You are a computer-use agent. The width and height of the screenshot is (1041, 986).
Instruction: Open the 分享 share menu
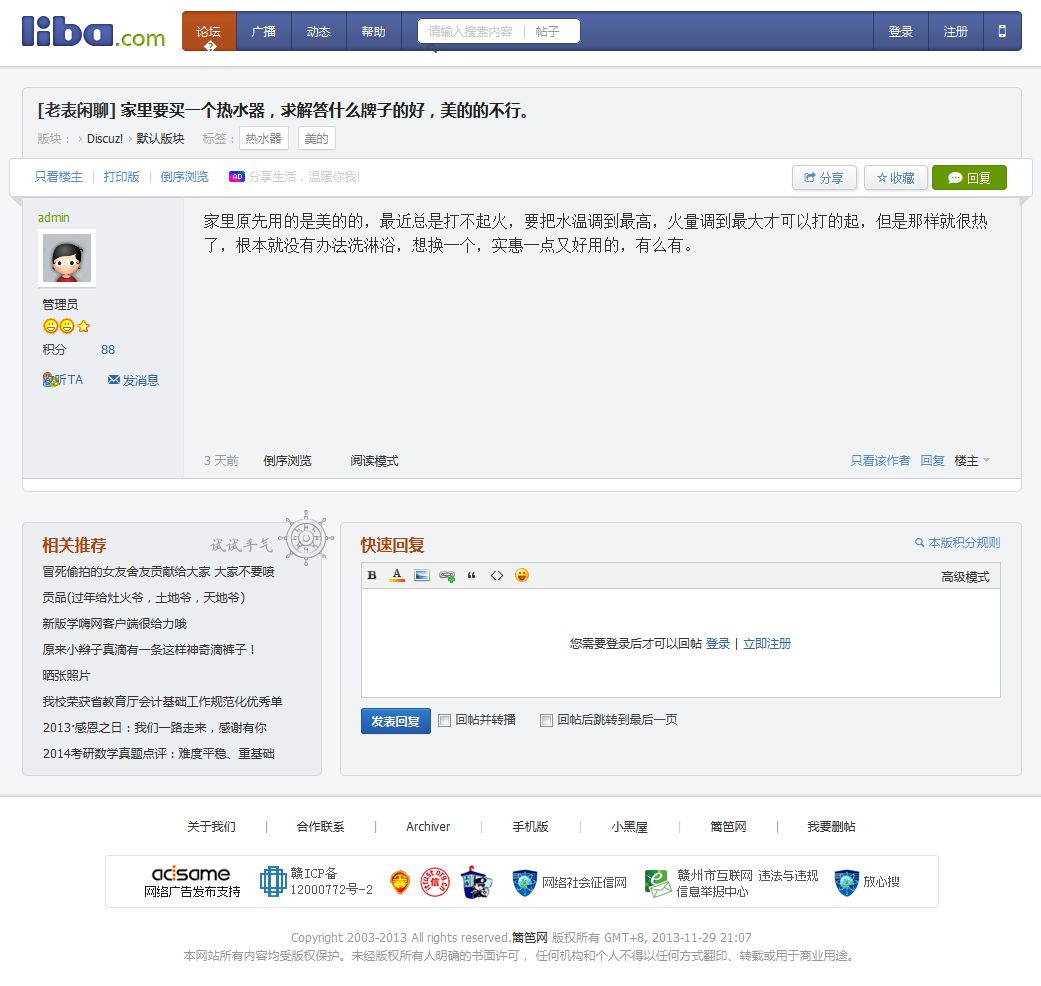[x=823, y=178]
